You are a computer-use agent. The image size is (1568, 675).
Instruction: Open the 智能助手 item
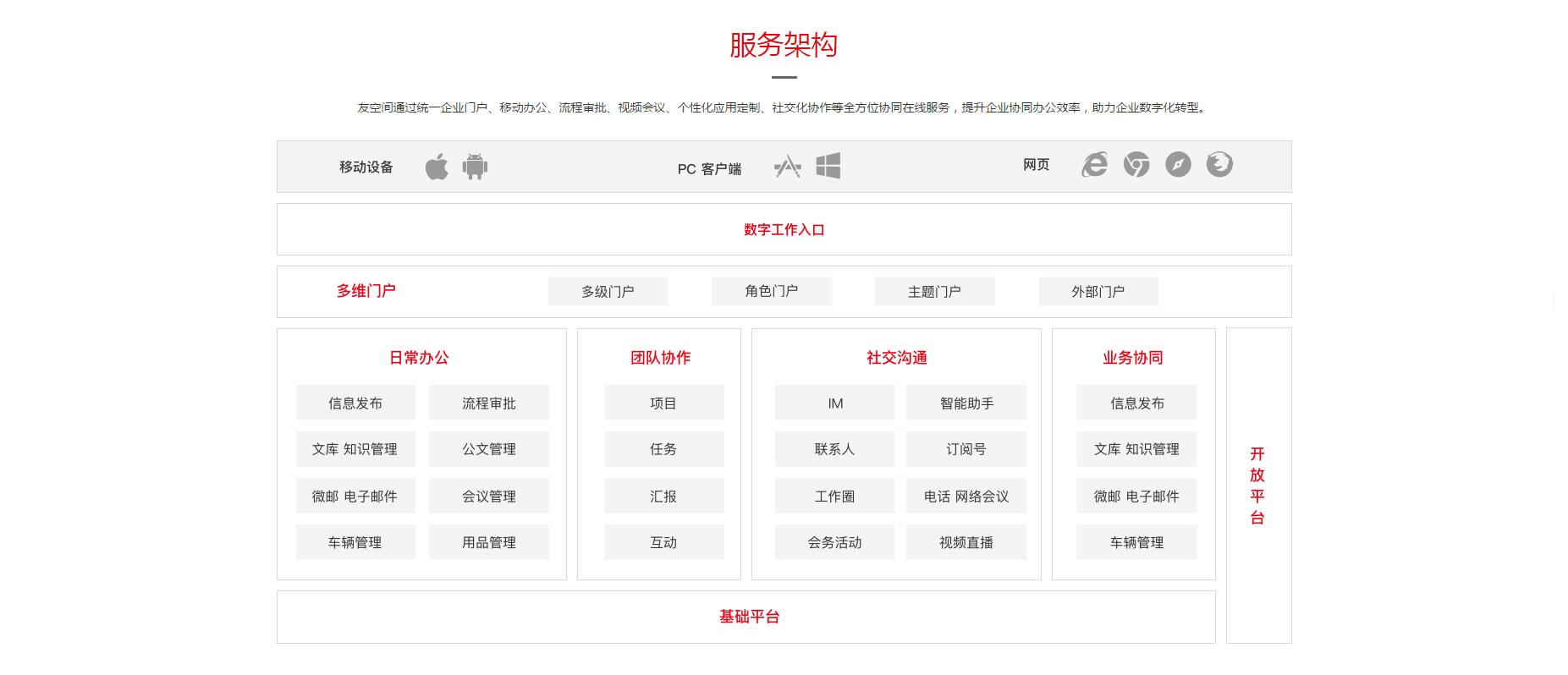click(966, 403)
